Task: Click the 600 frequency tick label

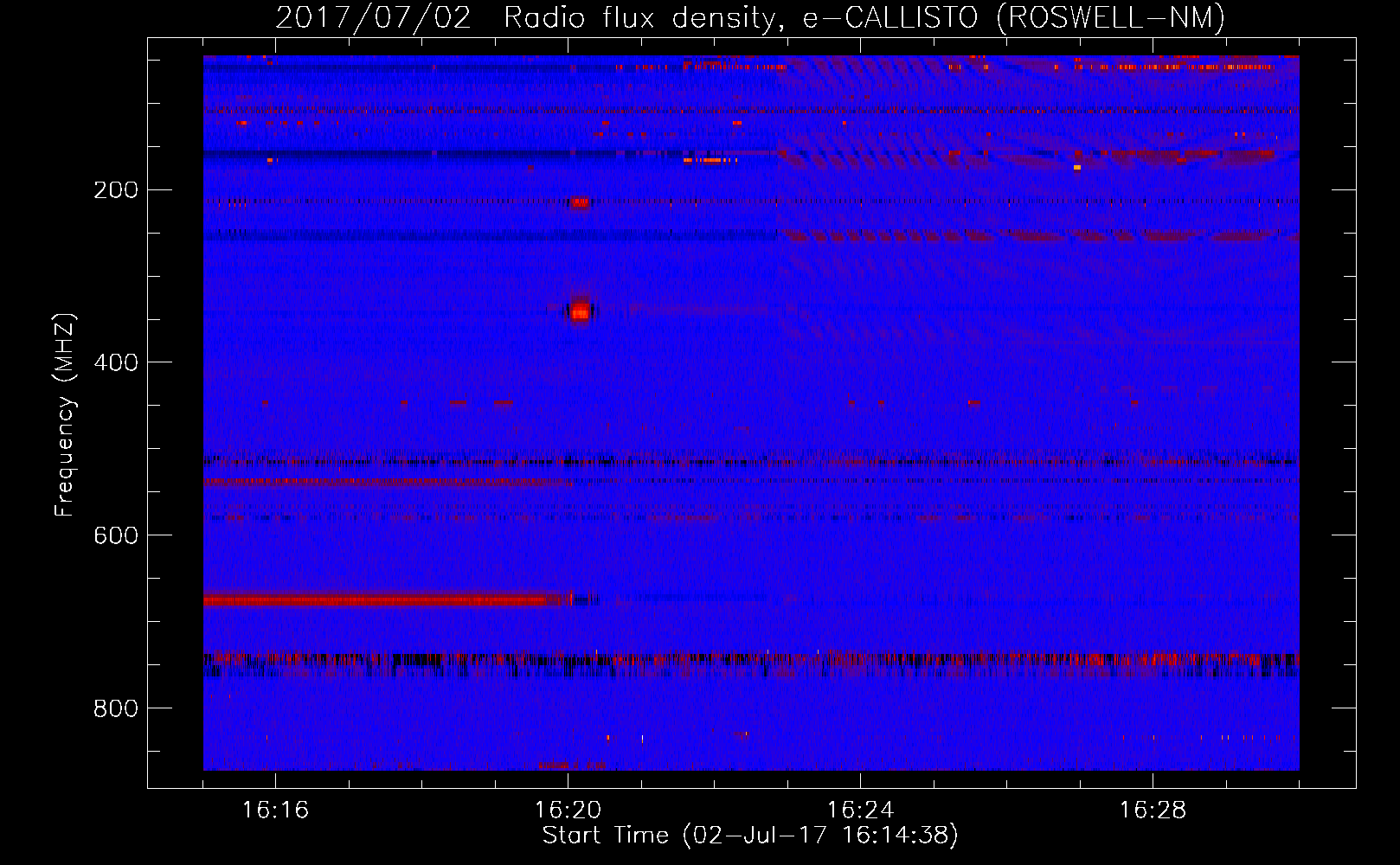Action: 116,535
